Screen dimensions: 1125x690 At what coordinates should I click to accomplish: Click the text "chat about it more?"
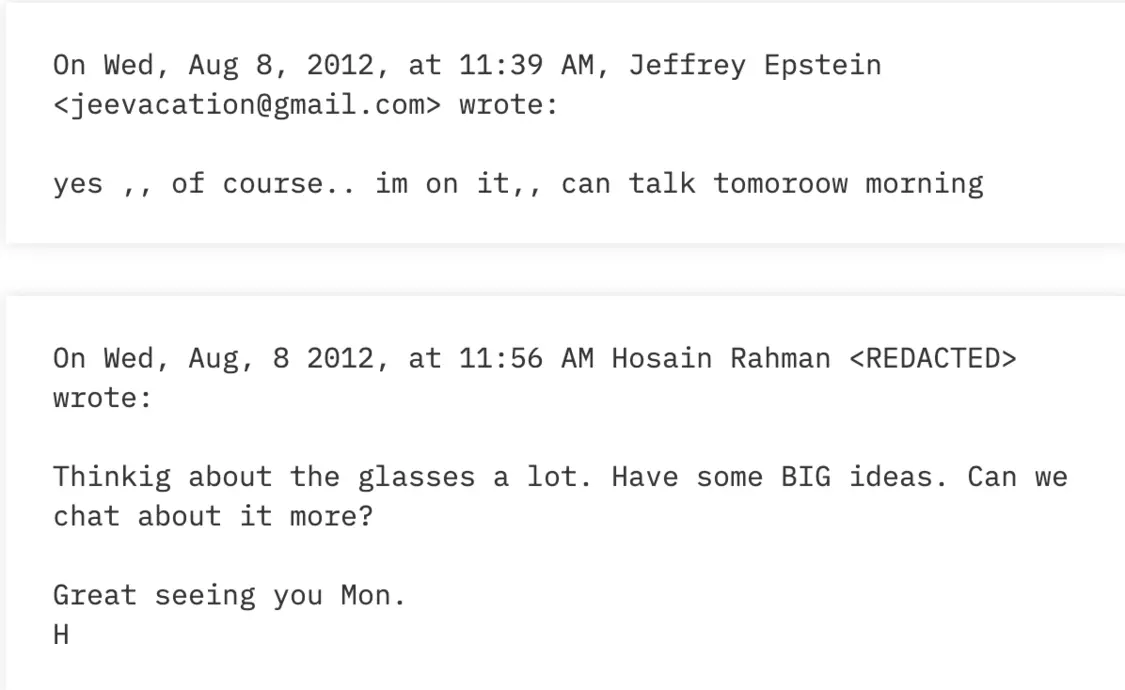(x=212, y=517)
